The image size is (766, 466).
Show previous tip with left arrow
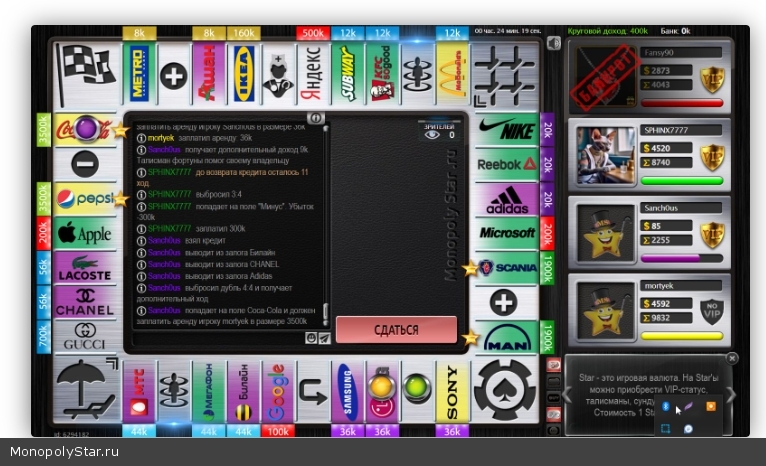(568, 395)
